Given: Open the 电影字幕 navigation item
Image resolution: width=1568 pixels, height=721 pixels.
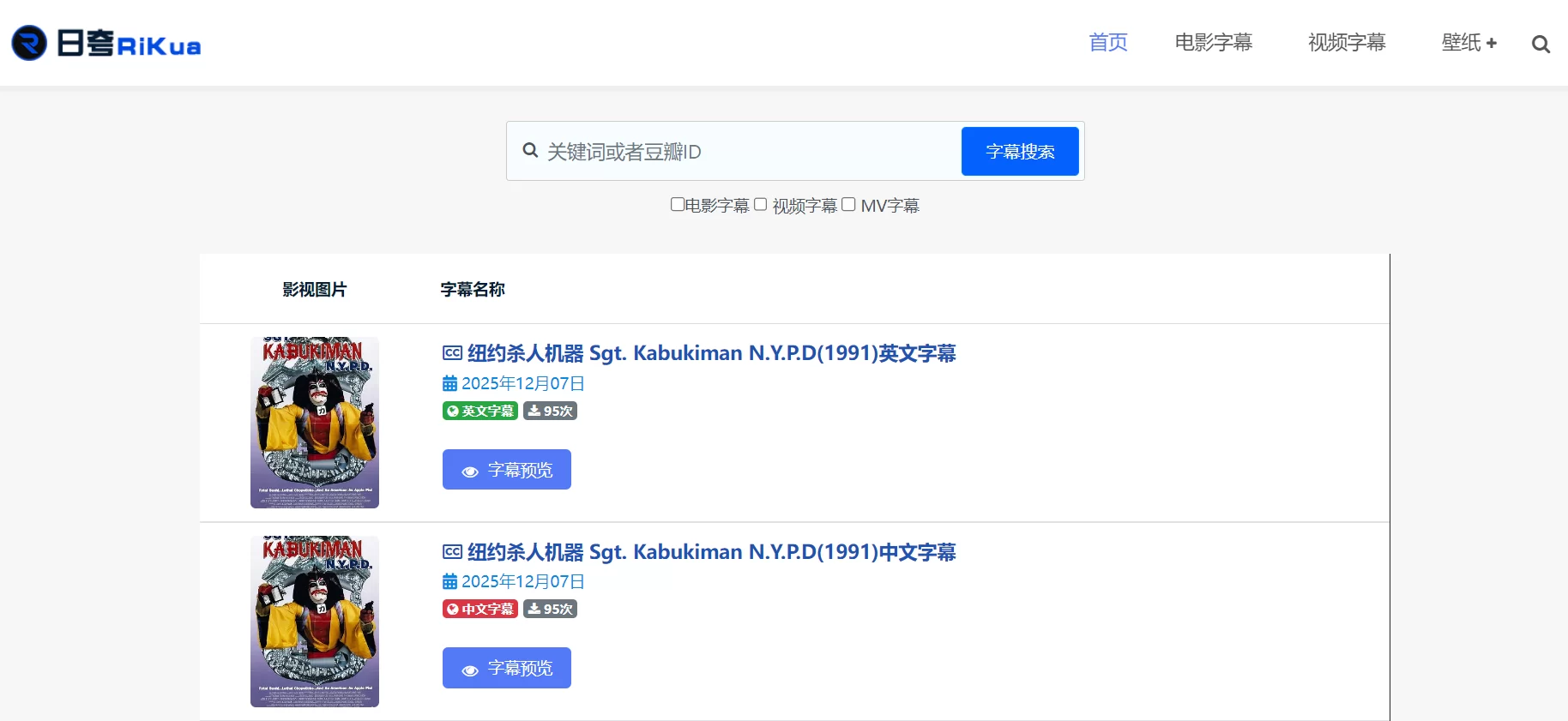Looking at the screenshot, I should click(x=1213, y=43).
